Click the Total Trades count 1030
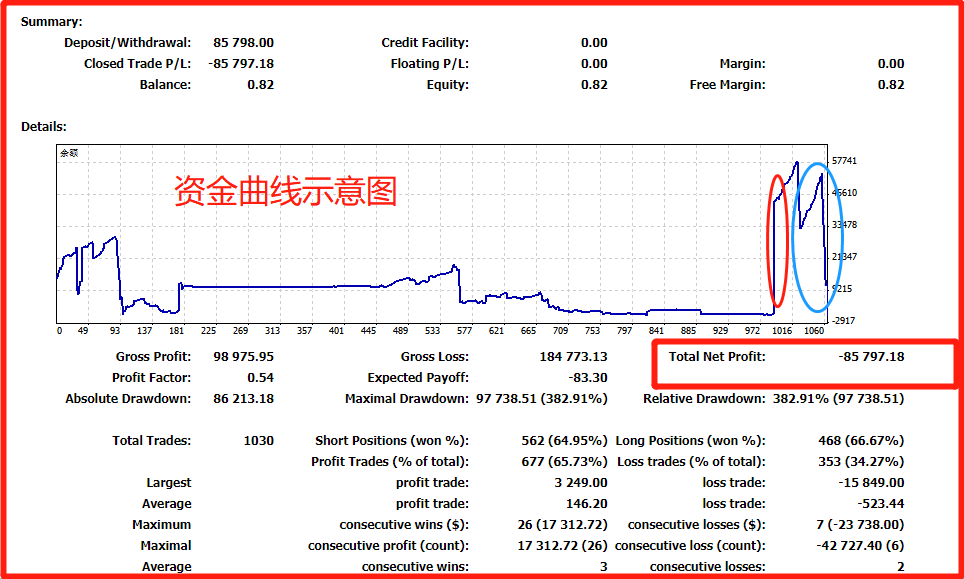Screen dimensions: 964x579 coord(259,441)
